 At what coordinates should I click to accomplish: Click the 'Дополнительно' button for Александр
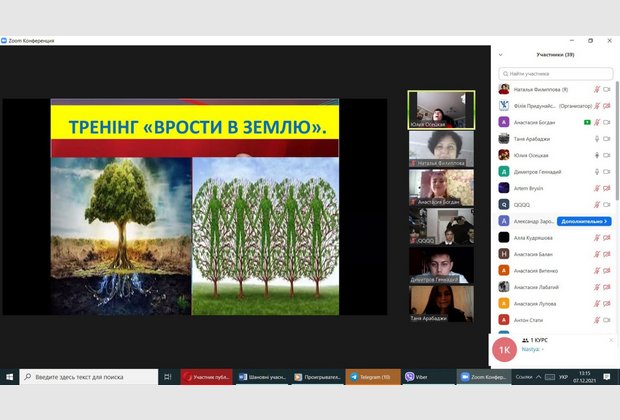pyautogui.click(x=584, y=220)
